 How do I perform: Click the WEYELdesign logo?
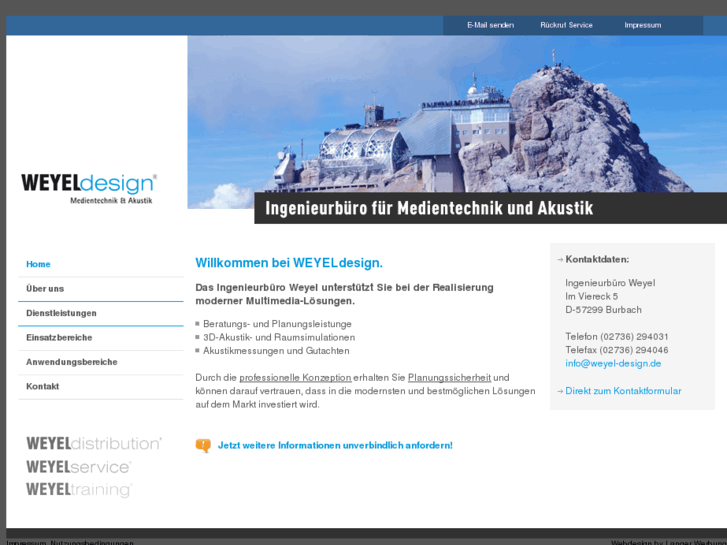(89, 188)
